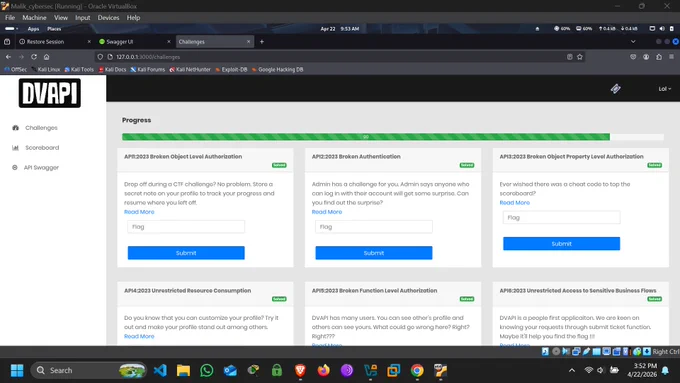Focus the Flag field for API1:2023
The image size is (680, 383).
click(186, 227)
